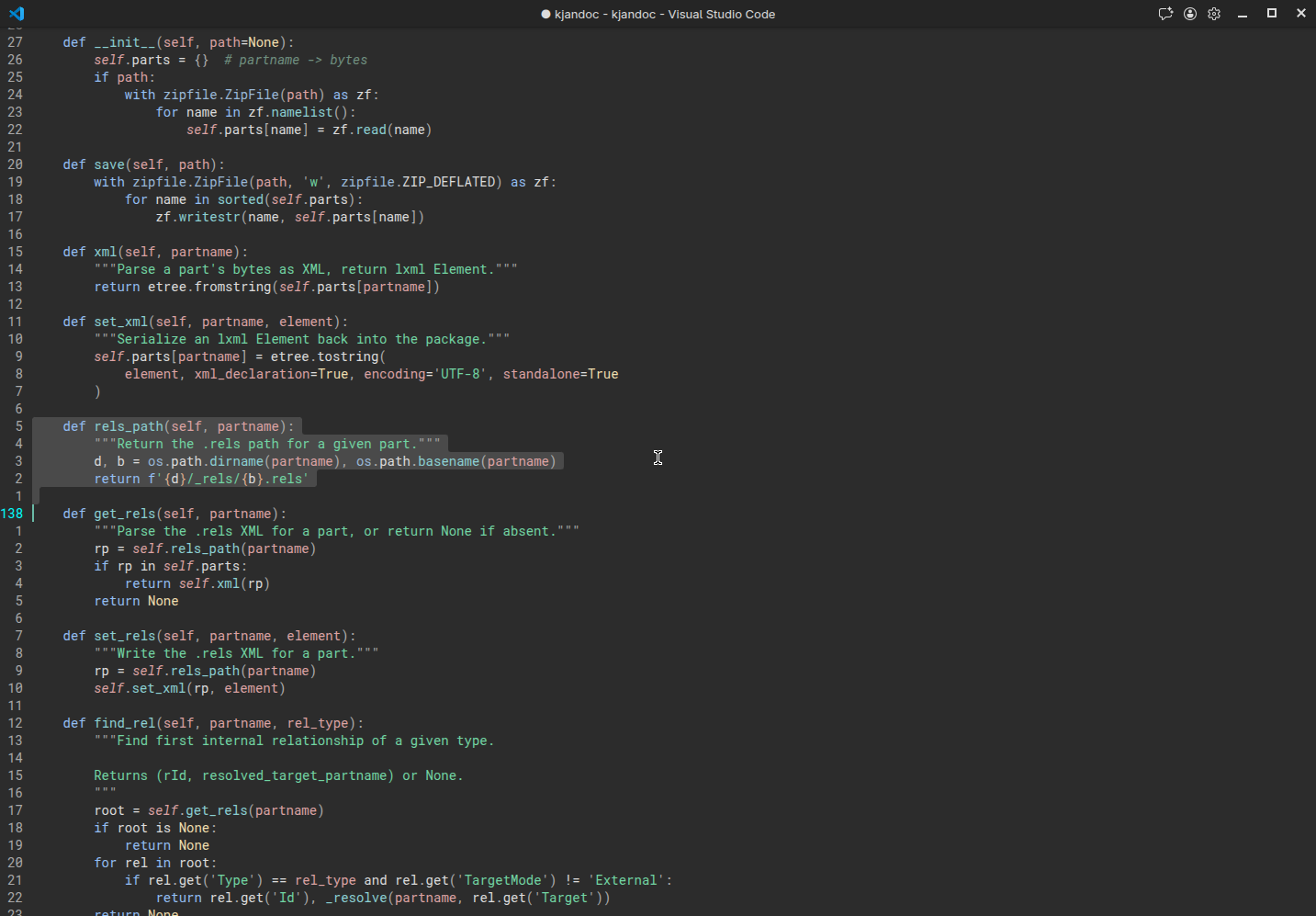
Task: Click '_resolve(partname, rel.get('Target'))' call
Action: coord(467,898)
